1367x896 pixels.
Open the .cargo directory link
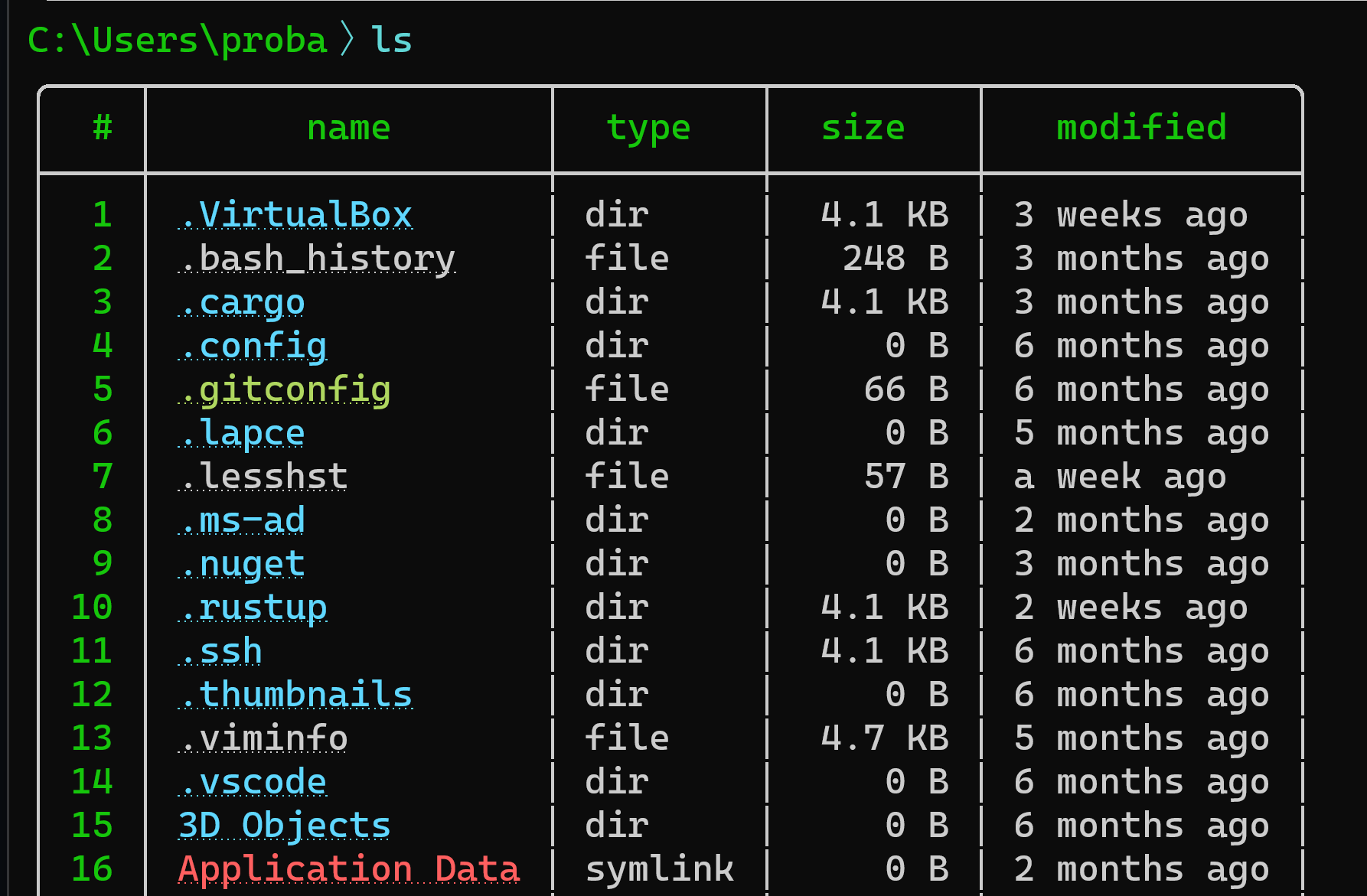point(241,302)
